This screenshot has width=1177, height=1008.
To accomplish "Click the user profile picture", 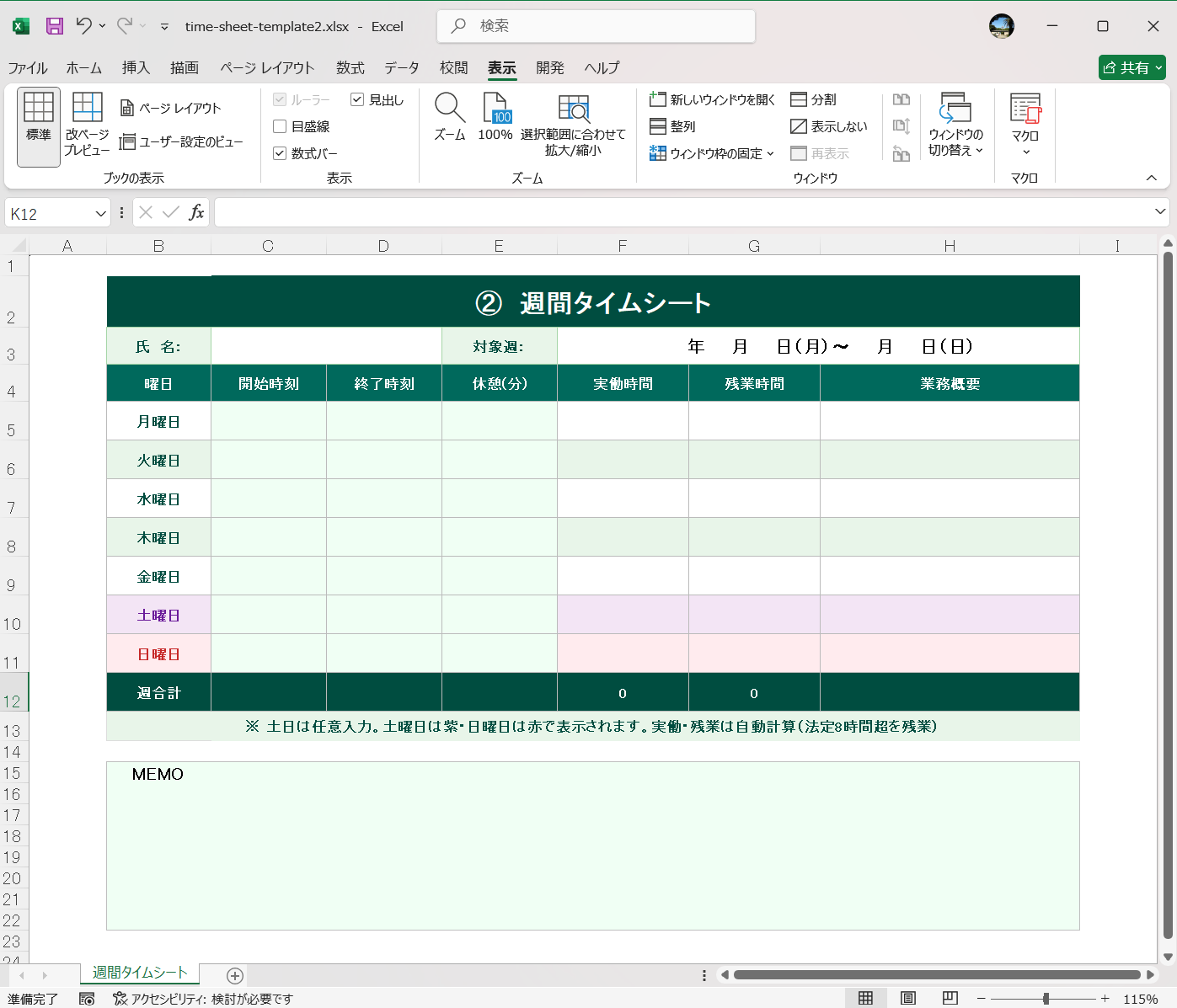I will [x=1002, y=26].
